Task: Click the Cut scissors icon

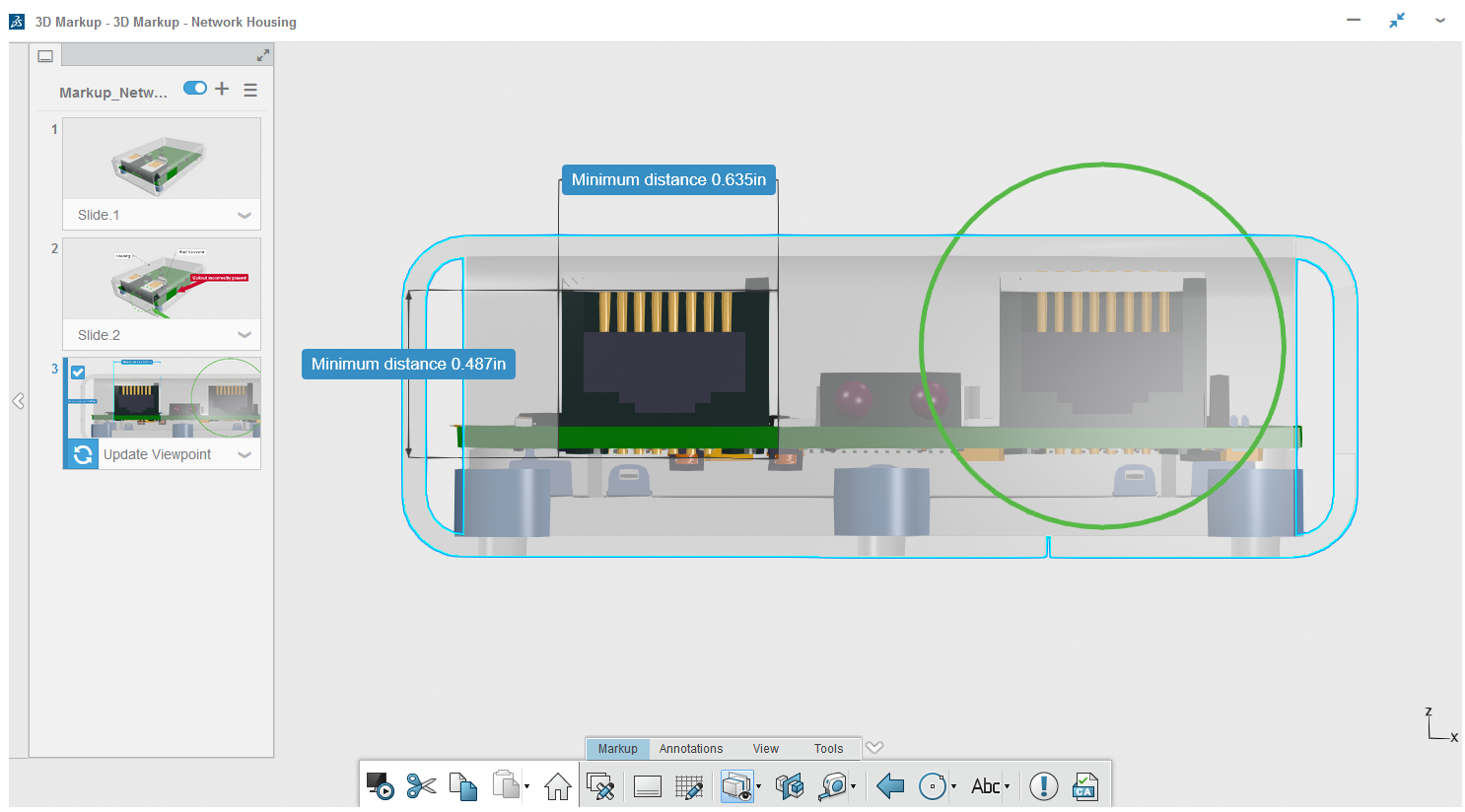Action: pyautogui.click(x=421, y=785)
